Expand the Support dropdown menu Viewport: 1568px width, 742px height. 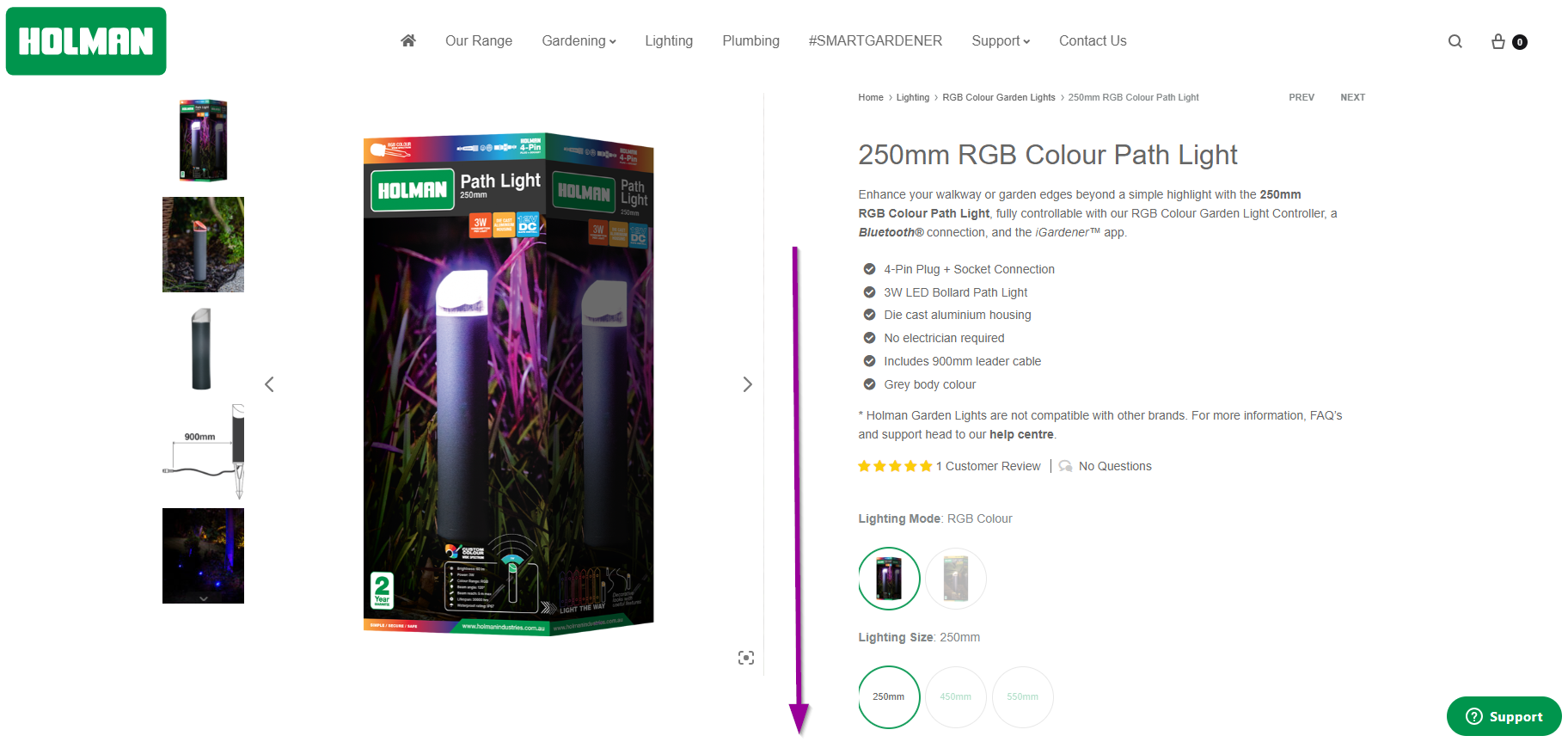pyautogui.click(x=1001, y=40)
